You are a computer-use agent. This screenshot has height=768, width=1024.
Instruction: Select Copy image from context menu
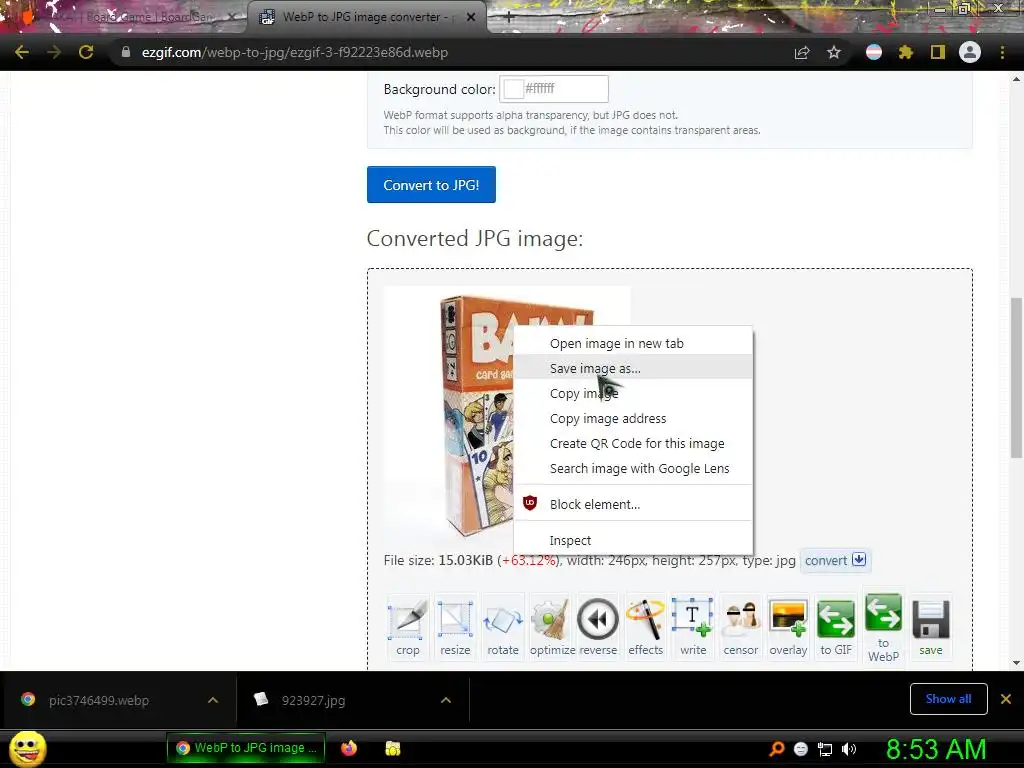coord(633,393)
